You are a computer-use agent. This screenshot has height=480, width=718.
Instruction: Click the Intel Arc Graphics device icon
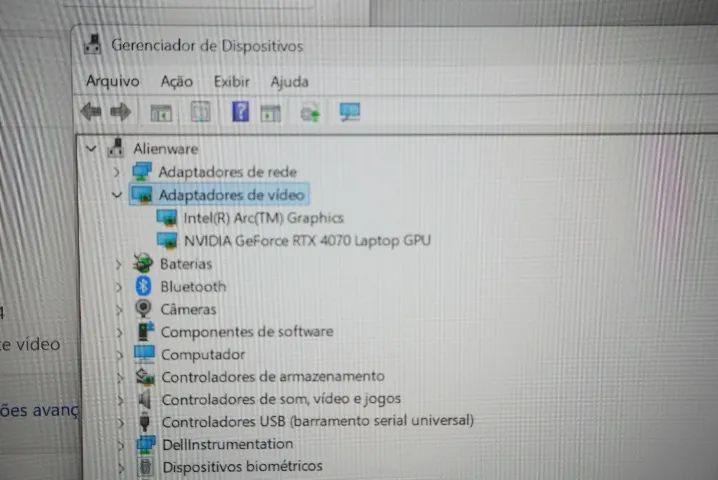click(x=167, y=218)
